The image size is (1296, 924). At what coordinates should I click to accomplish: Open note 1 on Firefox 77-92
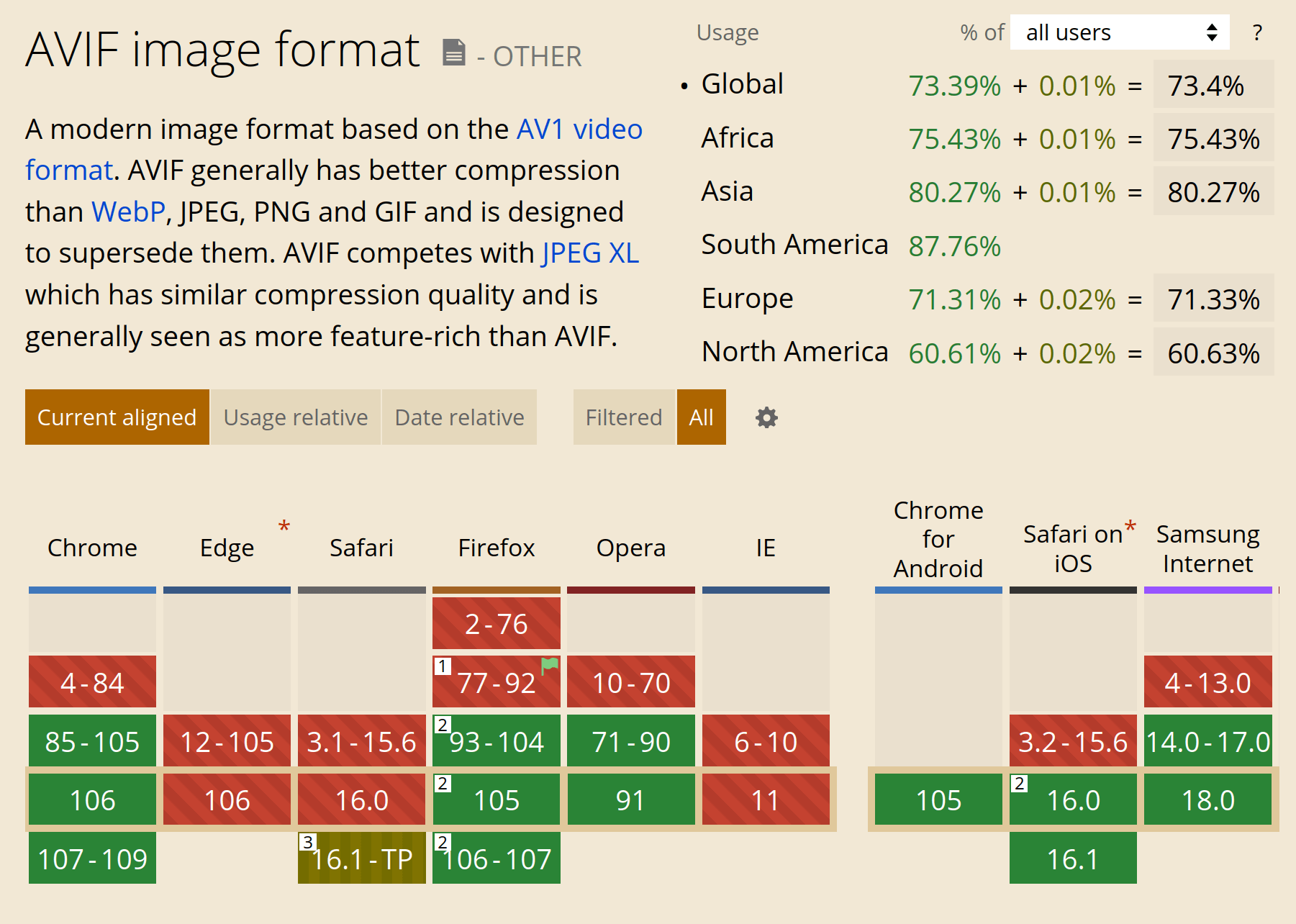[441, 666]
